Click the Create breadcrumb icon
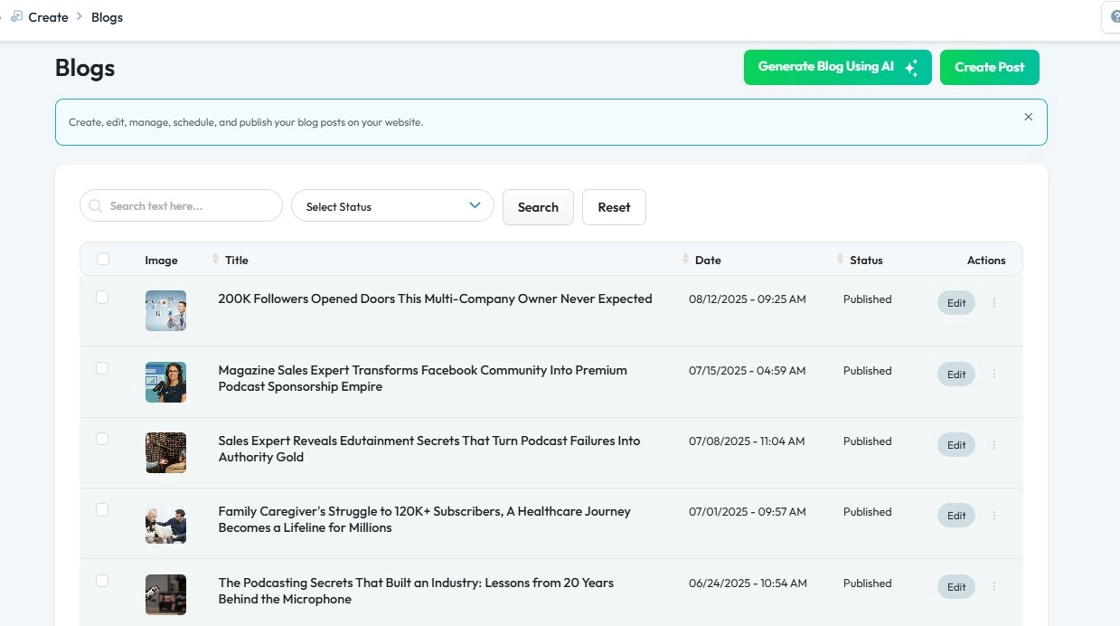The image size is (1120, 626). coord(17,17)
